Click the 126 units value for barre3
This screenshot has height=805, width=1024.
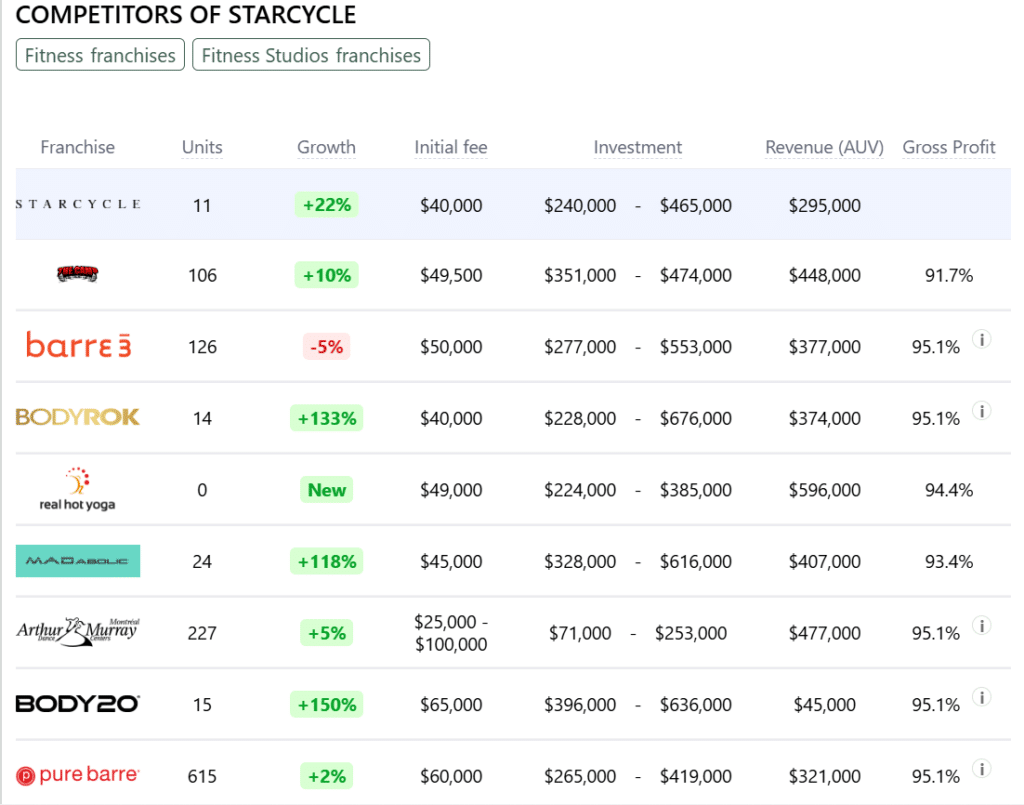[202, 347]
